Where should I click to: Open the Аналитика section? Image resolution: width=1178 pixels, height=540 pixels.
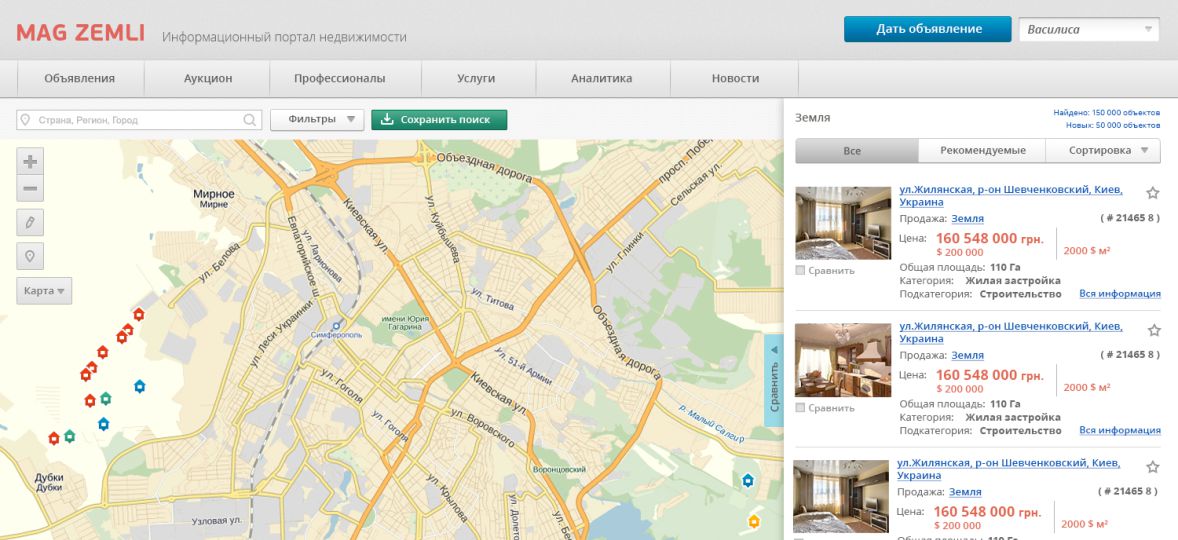tap(601, 78)
